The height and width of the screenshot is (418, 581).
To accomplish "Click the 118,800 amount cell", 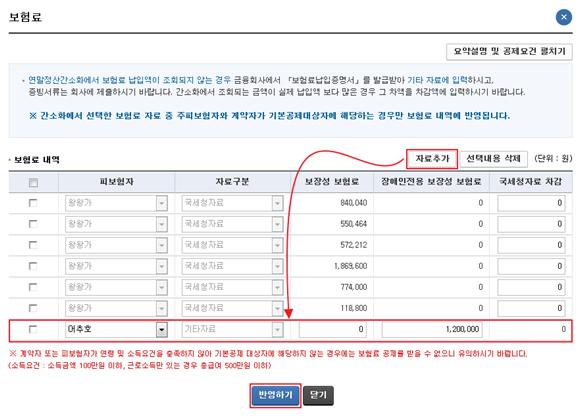I will coord(353,308).
